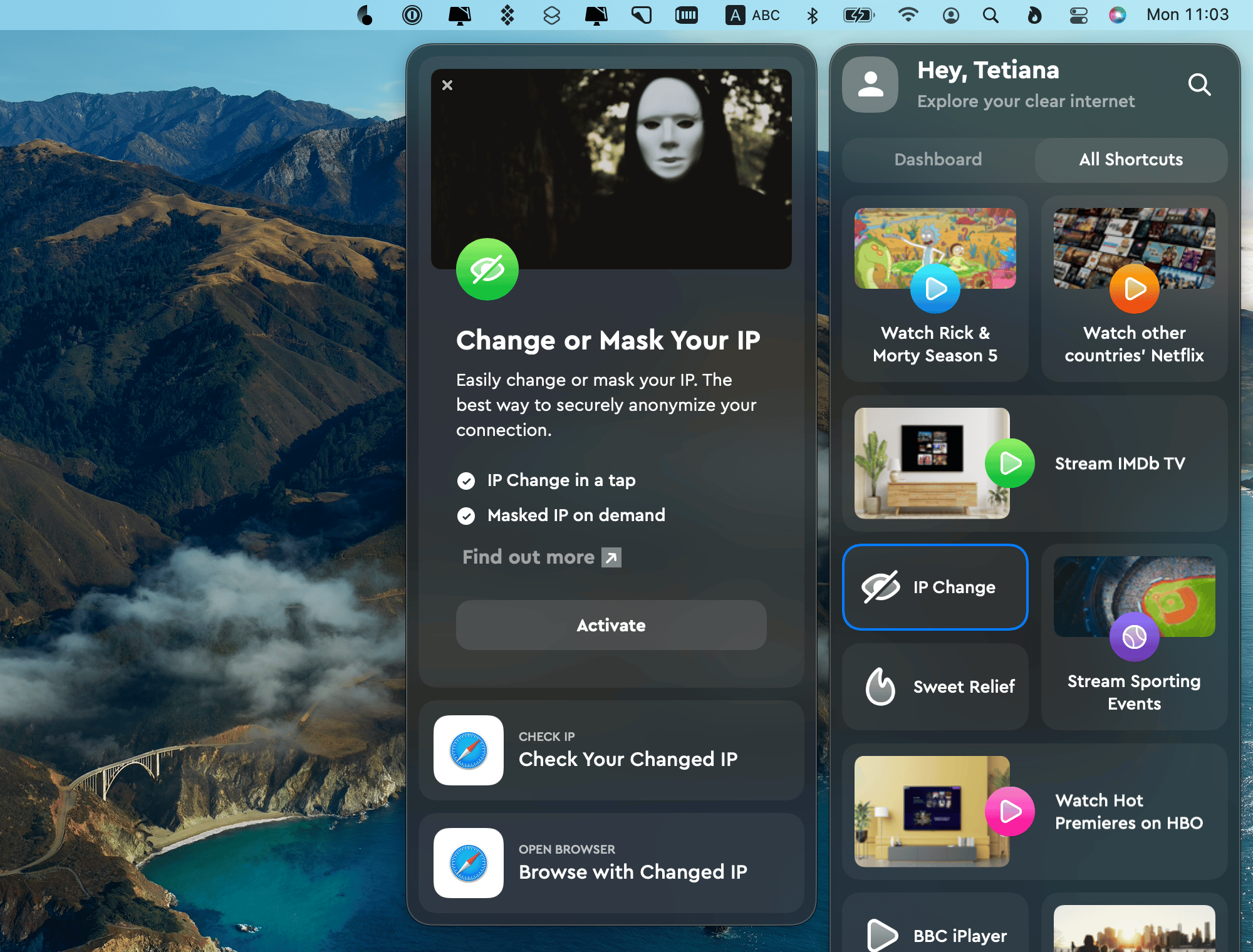The width and height of the screenshot is (1253, 952).
Task: Click the Dropbox menu bar icon
Action: [x=507, y=15]
